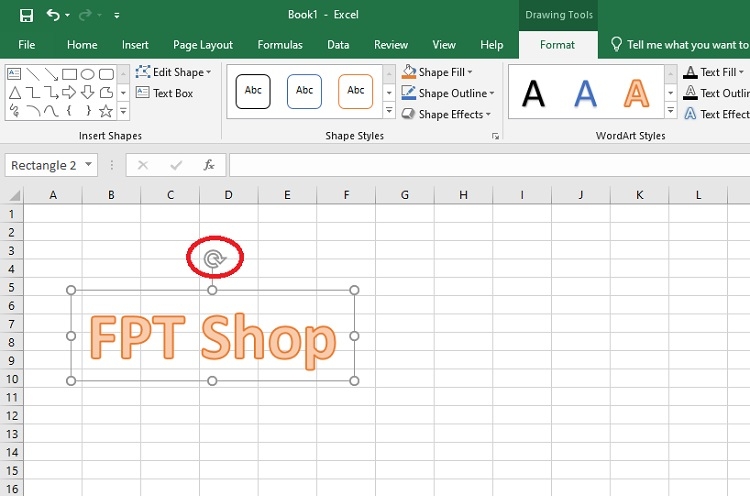
Task: Click the Select All corner triangle
Action: [13, 195]
